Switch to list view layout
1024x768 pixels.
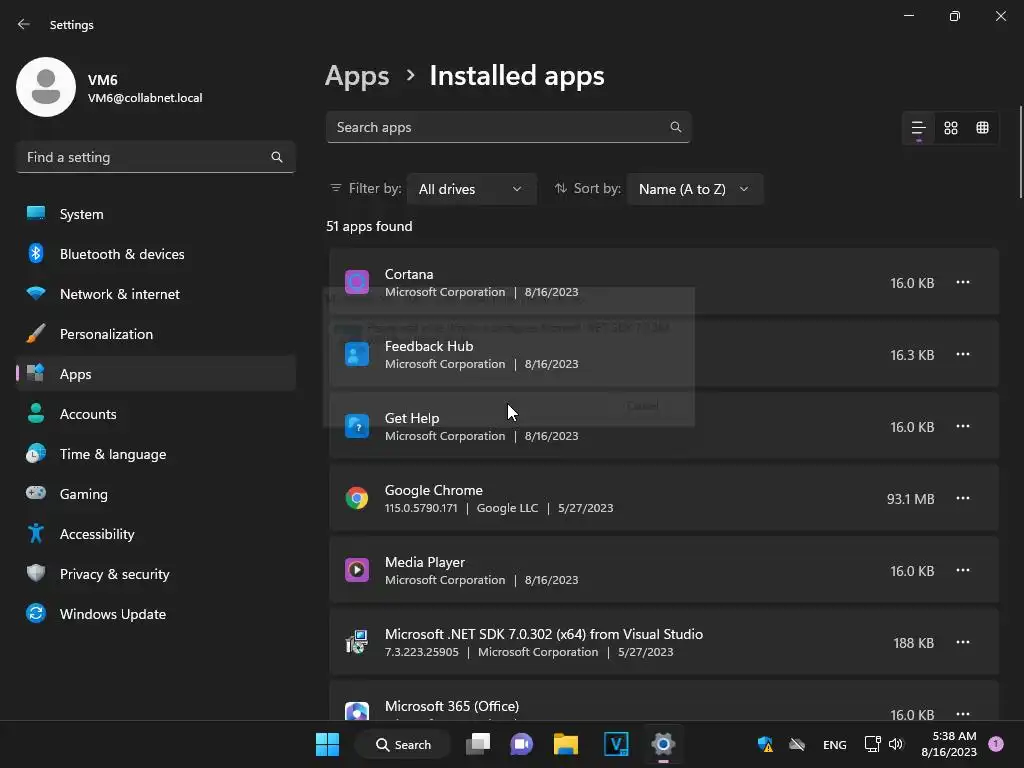[918, 128]
